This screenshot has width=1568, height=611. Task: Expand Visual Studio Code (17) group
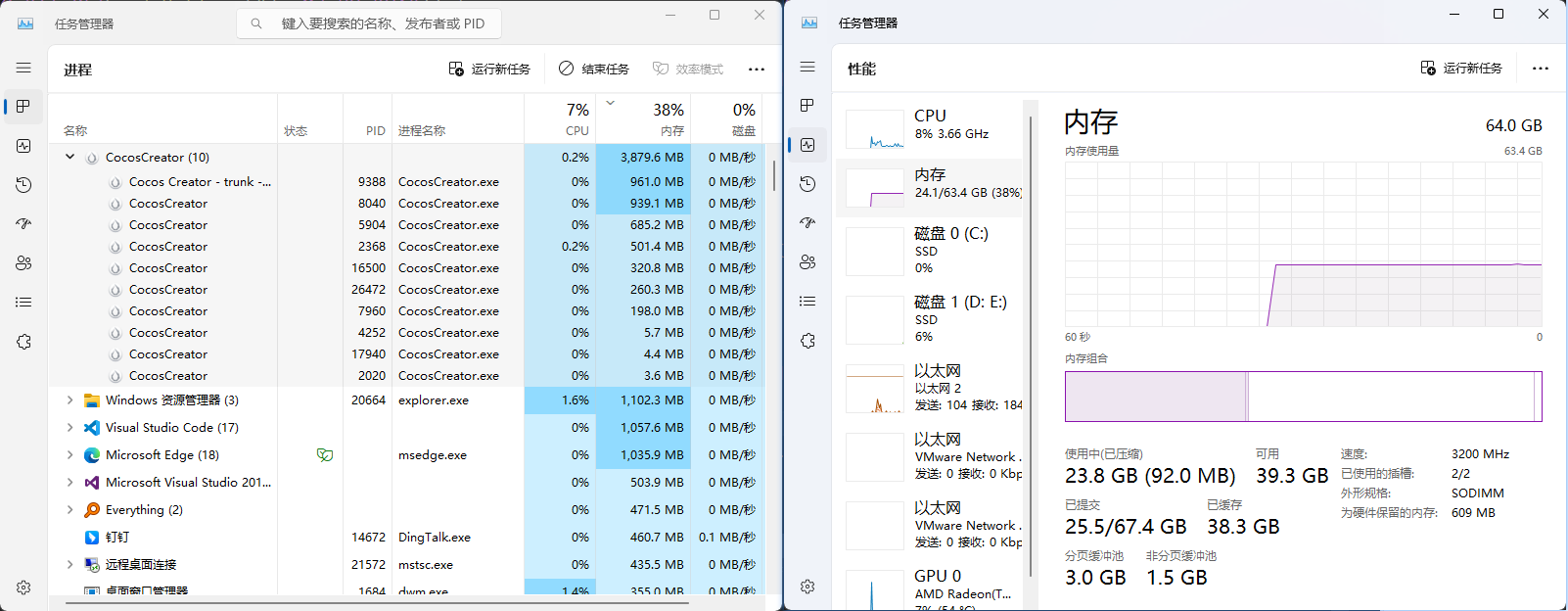coord(69,427)
